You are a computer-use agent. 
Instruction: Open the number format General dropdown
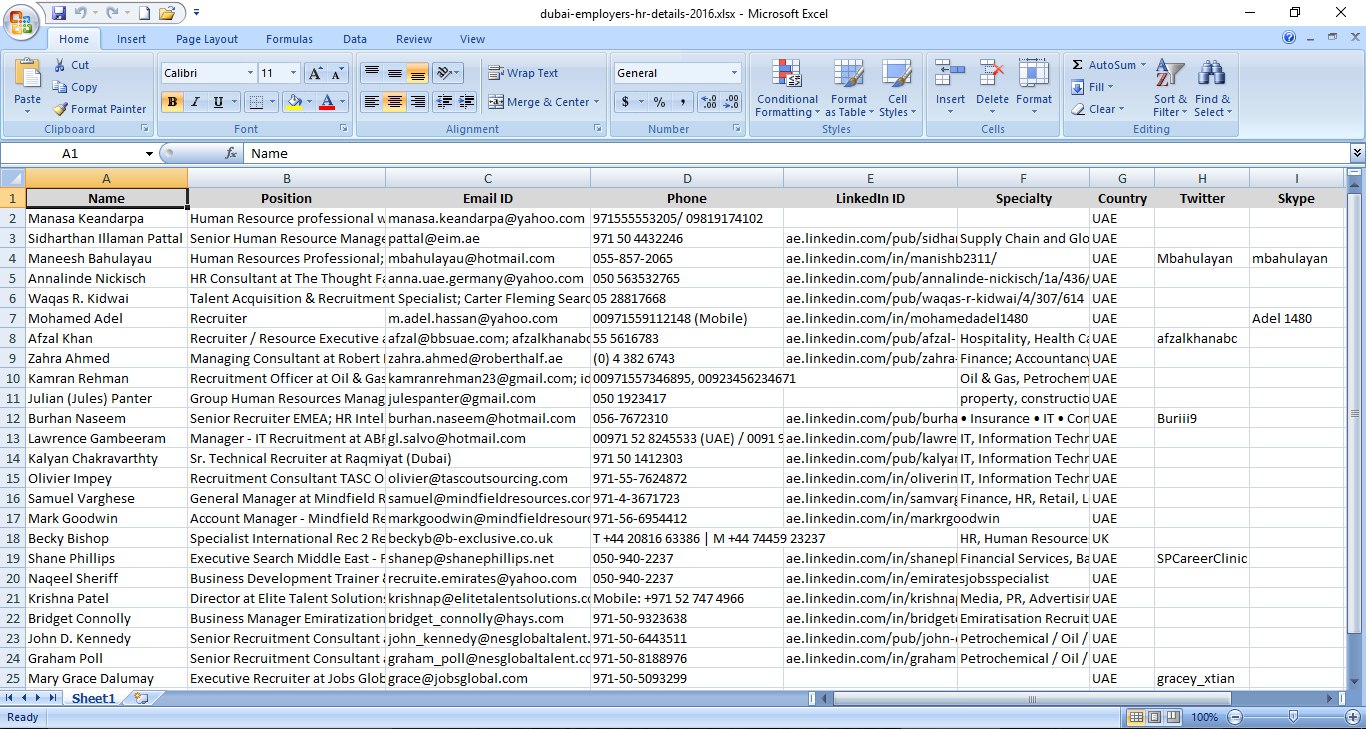point(734,73)
